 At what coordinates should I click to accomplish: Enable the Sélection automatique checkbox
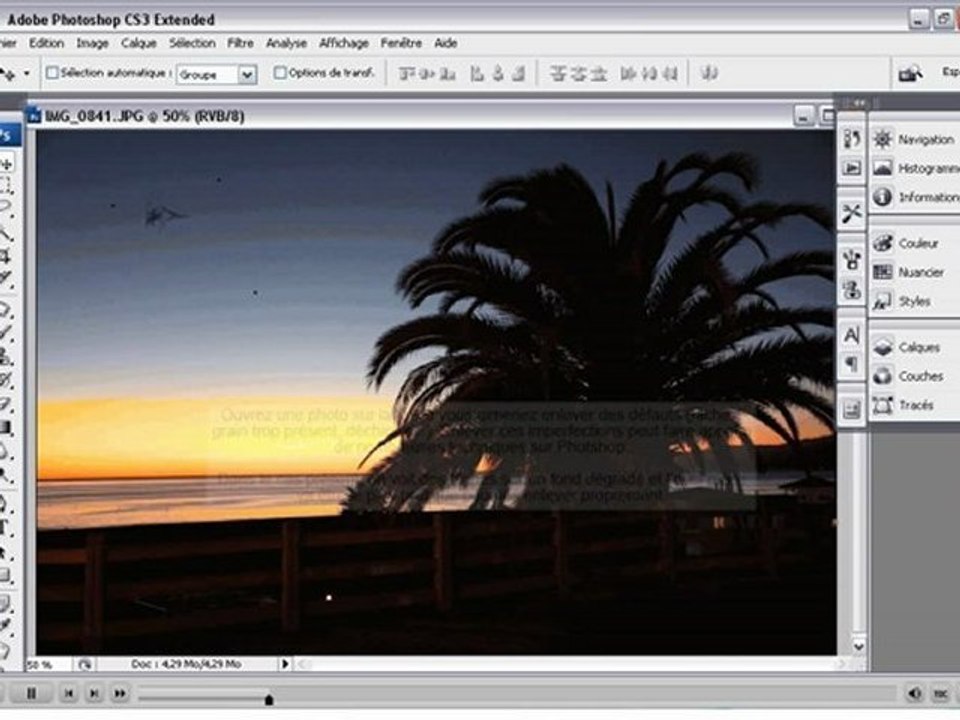pyautogui.click(x=52, y=73)
